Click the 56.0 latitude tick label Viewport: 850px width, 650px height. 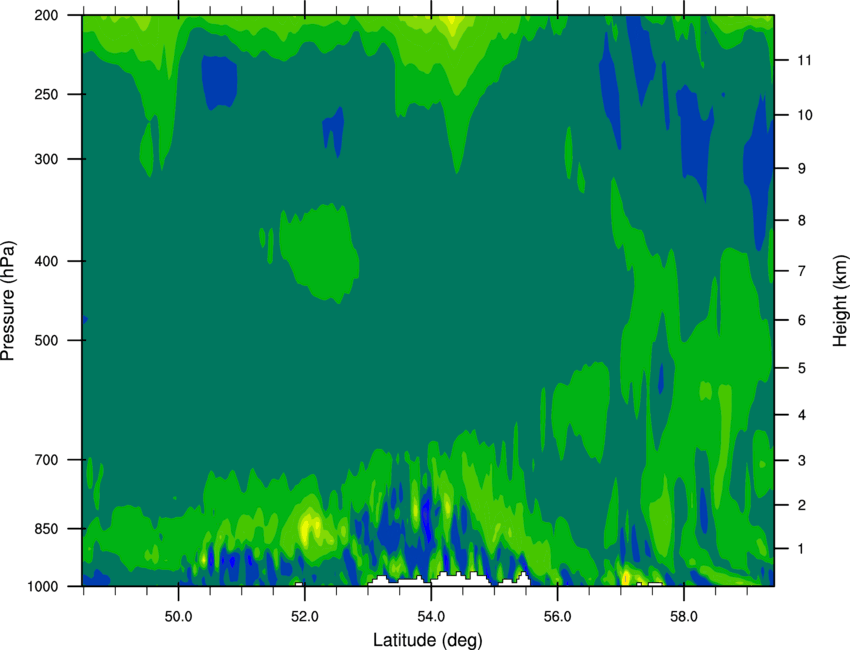558,617
